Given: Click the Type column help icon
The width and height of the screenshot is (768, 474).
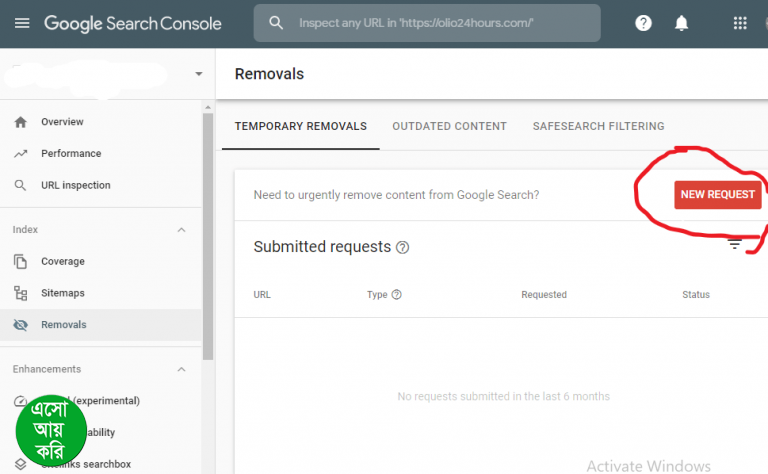Looking at the screenshot, I should tap(397, 295).
